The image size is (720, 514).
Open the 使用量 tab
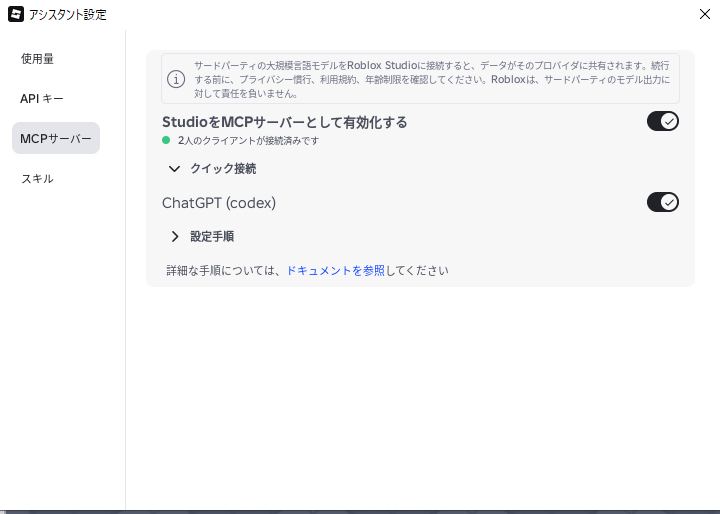click(x=37, y=59)
